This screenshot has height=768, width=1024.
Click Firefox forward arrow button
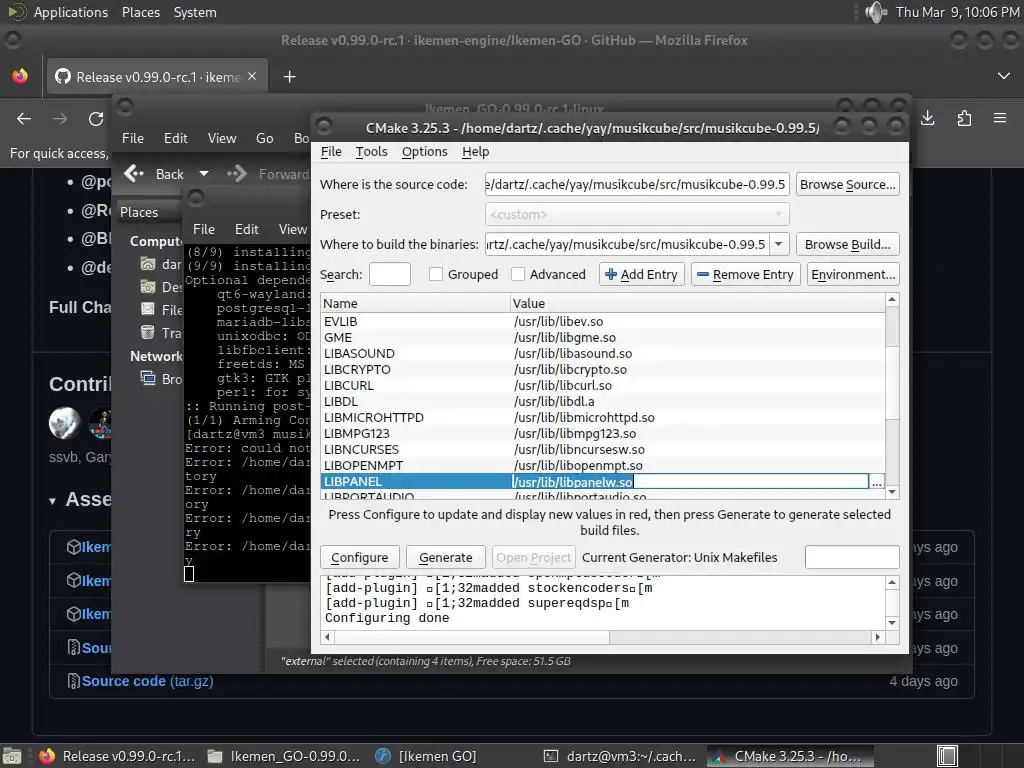coord(60,118)
